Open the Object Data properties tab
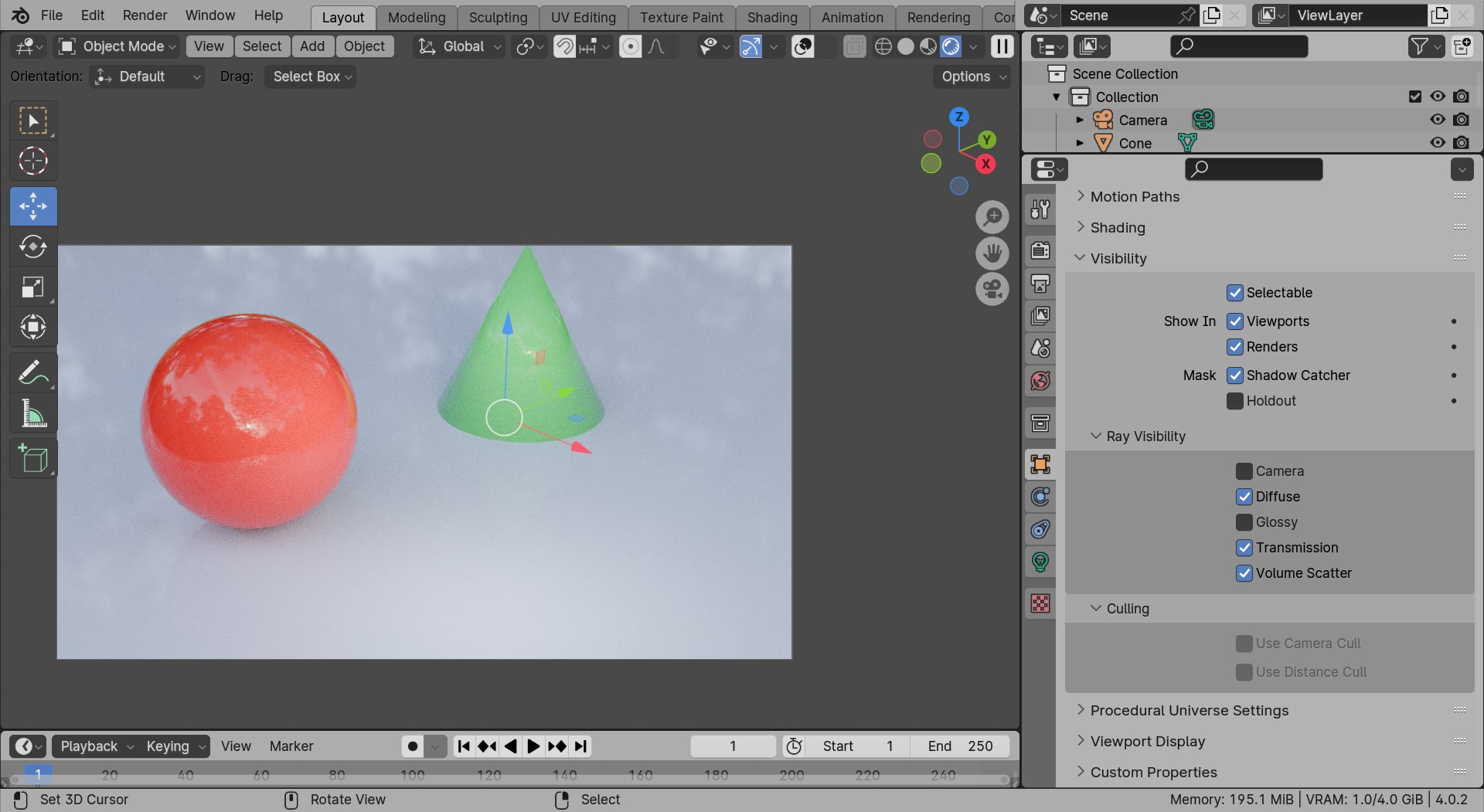Image resolution: width=1484 pixels, height=812 pixels. point(1040,562)
